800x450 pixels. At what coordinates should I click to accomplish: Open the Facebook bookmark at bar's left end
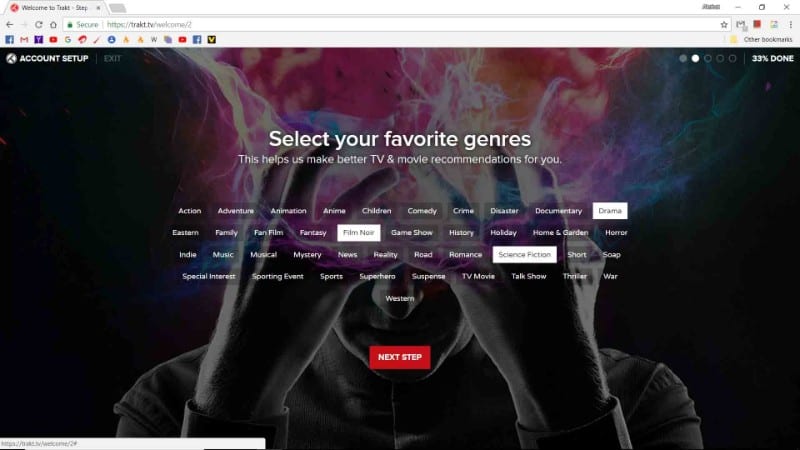9,39
